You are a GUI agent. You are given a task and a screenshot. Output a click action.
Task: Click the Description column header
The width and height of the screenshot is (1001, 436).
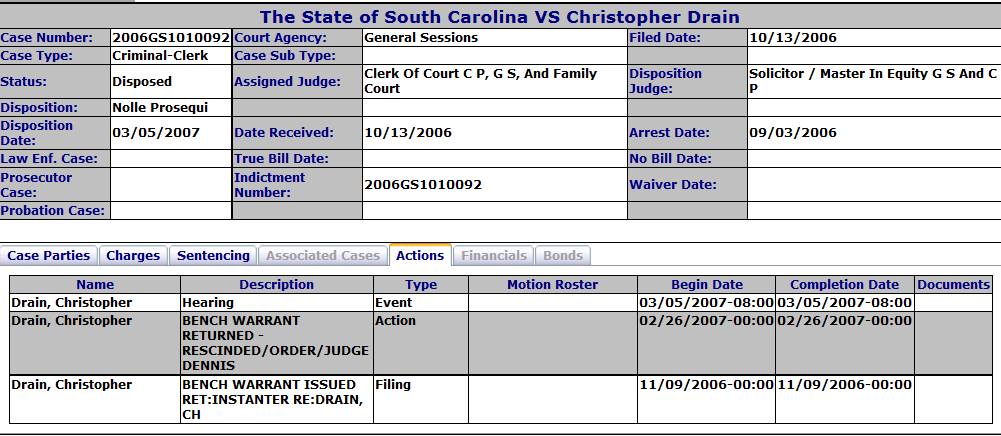277,285
